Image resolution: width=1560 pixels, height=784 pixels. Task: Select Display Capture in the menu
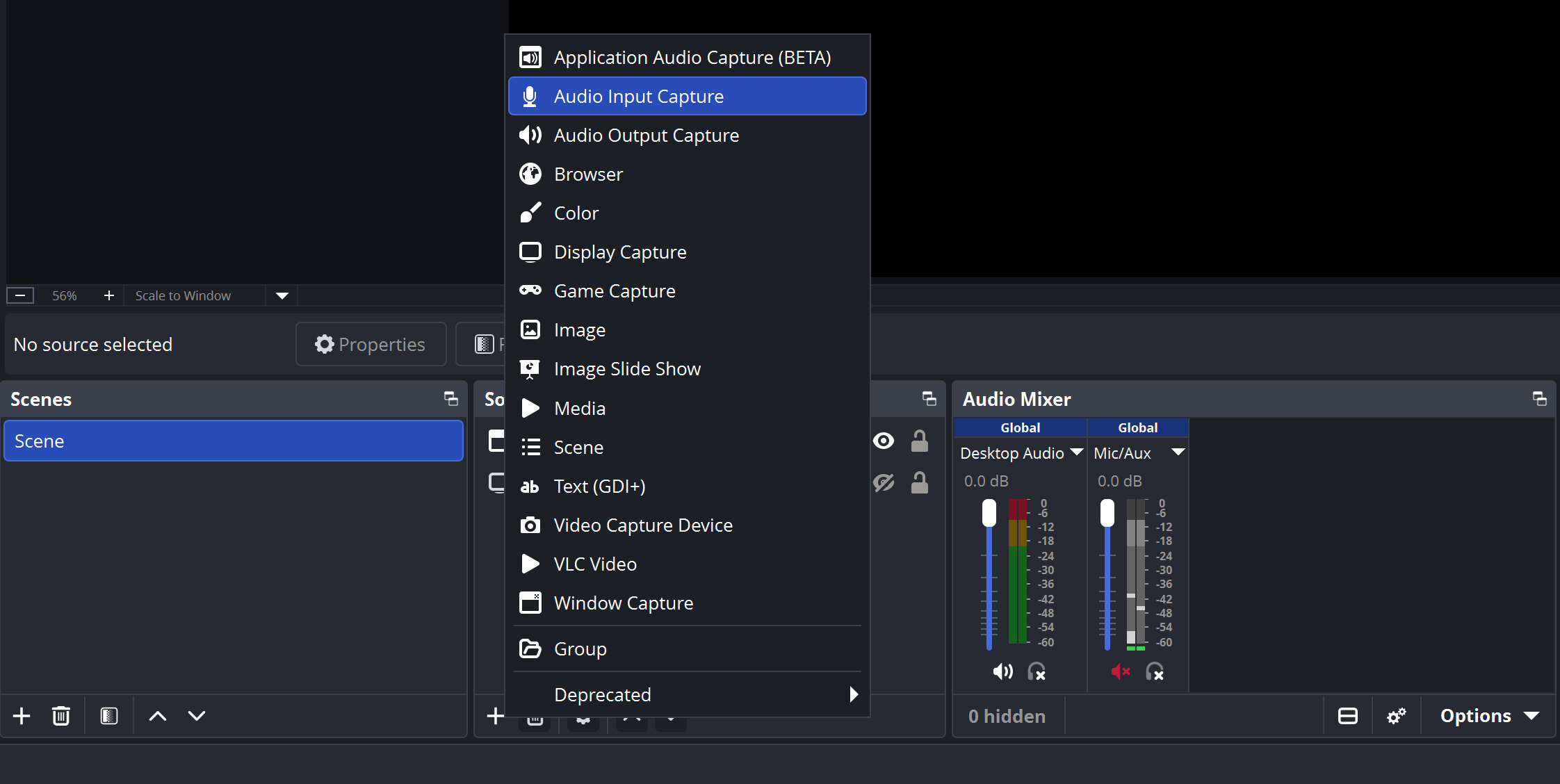687,252
